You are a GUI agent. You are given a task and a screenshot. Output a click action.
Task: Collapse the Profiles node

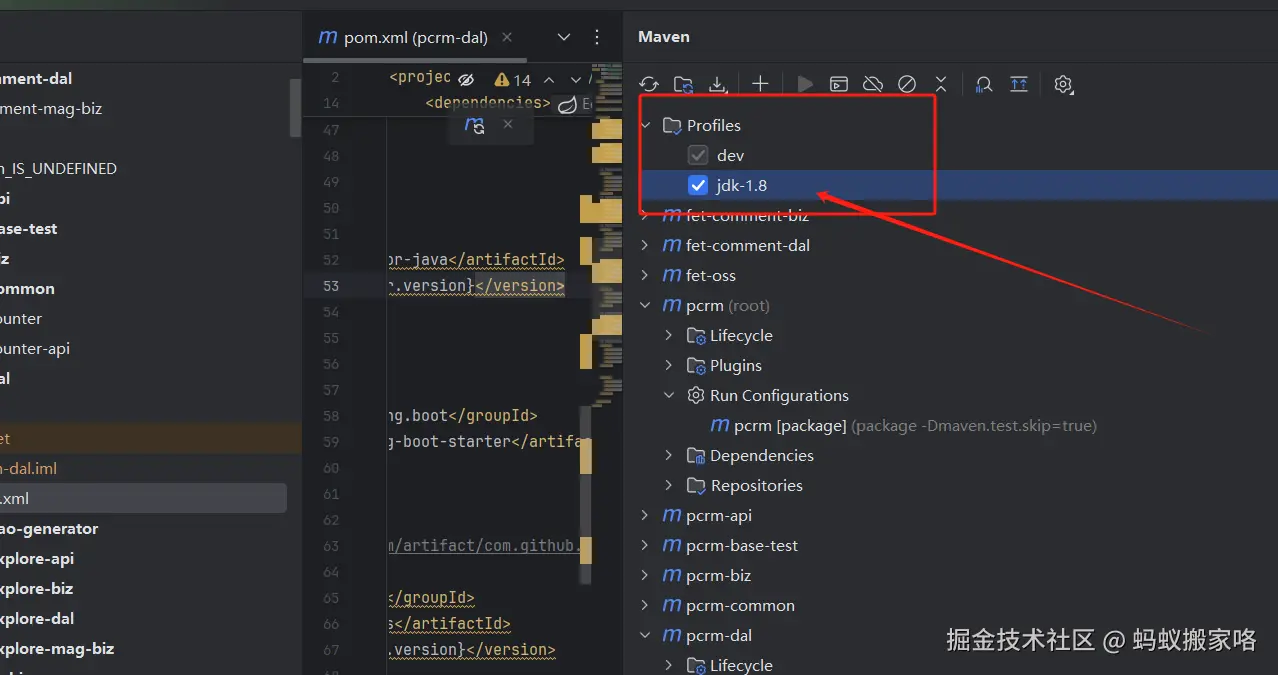point(646,125)
